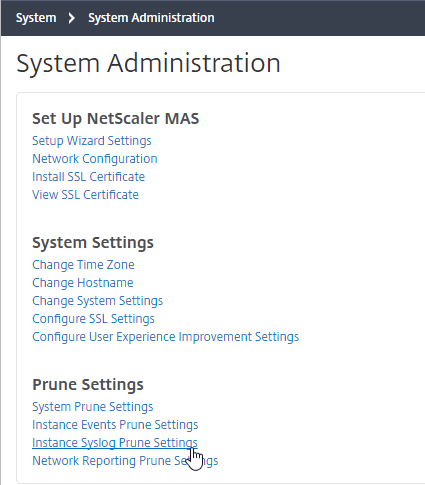
Task: Open View SSL Certificate link
Action: [85, 195]
